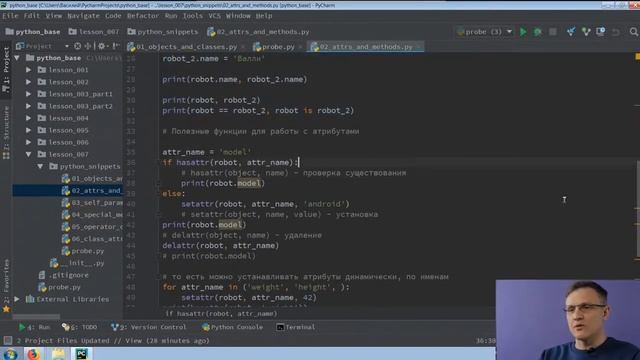Open the Structure side tool window
Screen dimensions: 640x360
tap(6, 132)
